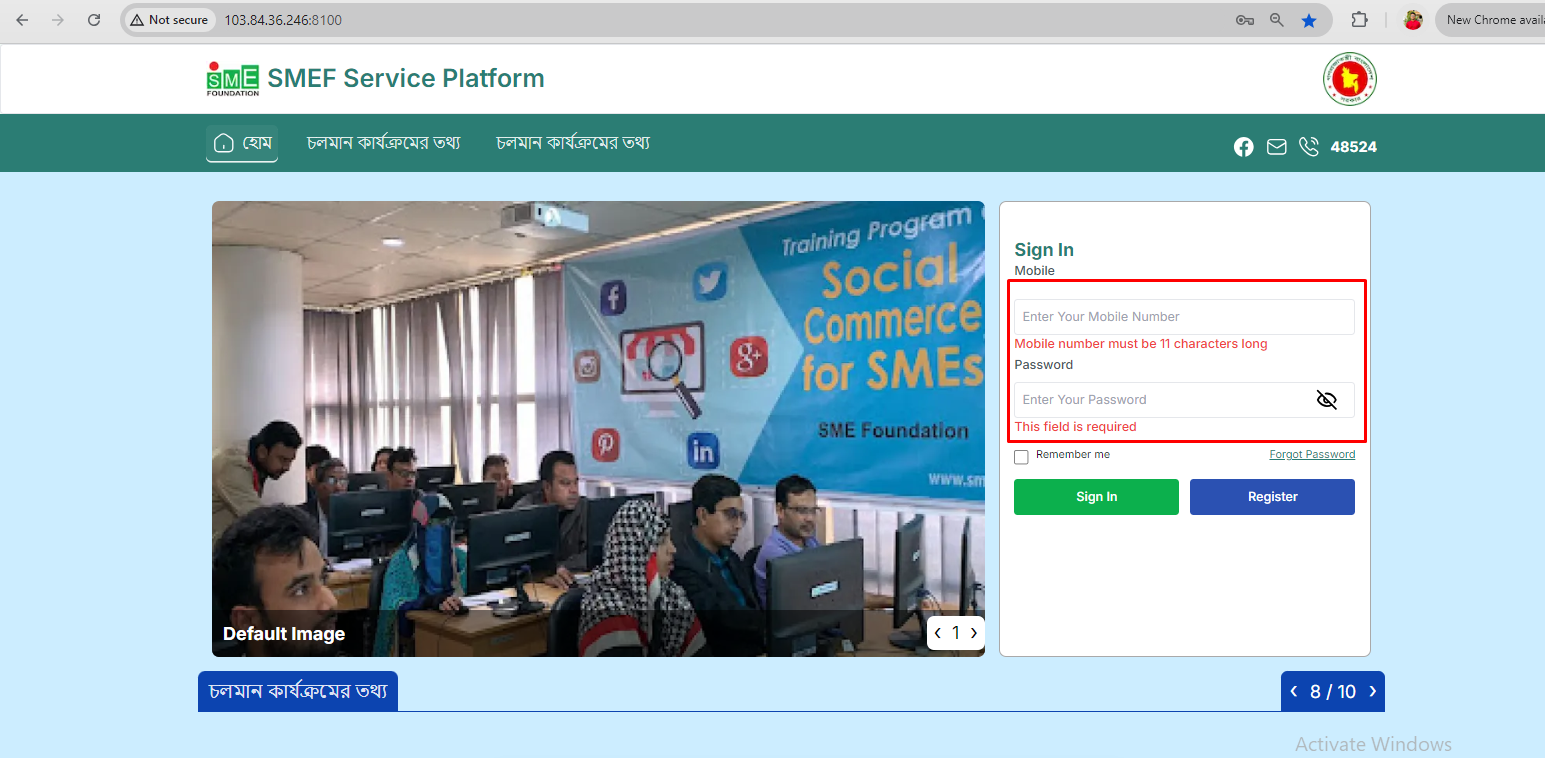Click the SME Foundation logo
The width and height of the screenshot is (1545, 758).
[x=233, y=79]
